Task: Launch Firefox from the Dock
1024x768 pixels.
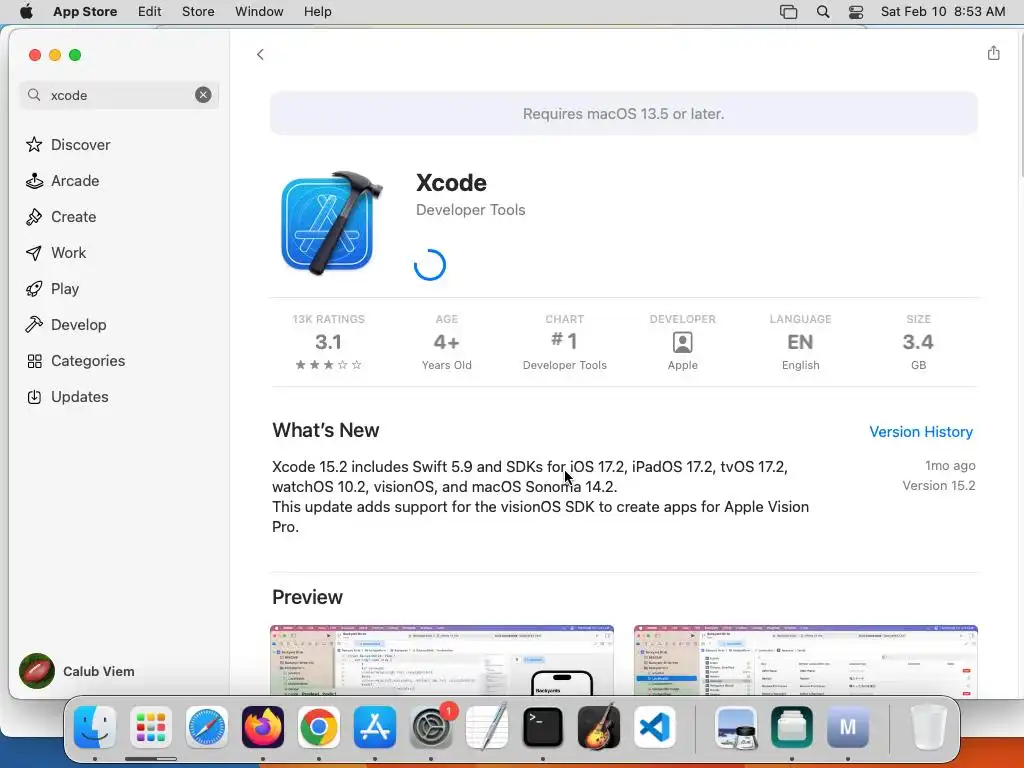Action: tap(263, 727)
